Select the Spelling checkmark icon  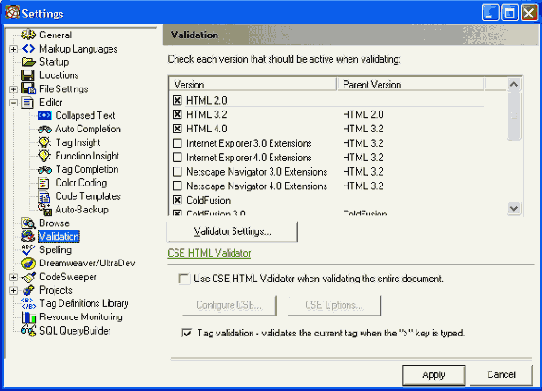click(x=28, y=250)
